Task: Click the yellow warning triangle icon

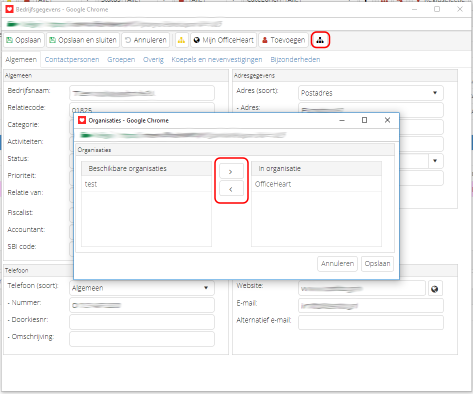Action: tap(181, 40)
